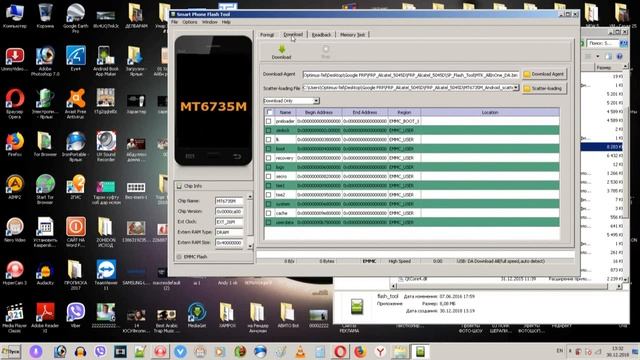
Task: Open UV Sound Recorder desktop shortcut
Action: tap(106, 146)
